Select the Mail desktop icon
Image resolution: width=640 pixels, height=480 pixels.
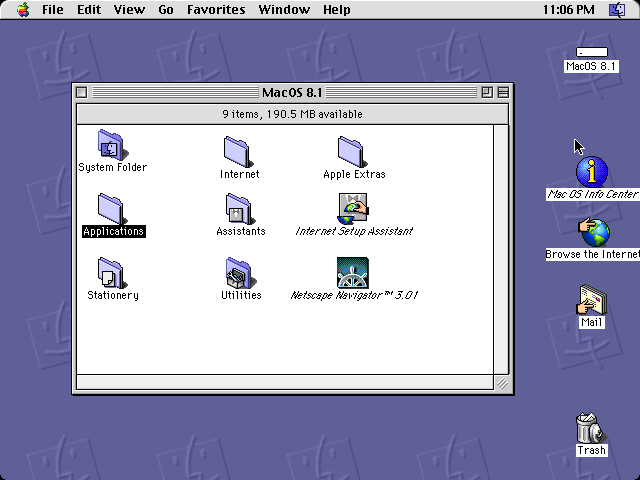592,300
